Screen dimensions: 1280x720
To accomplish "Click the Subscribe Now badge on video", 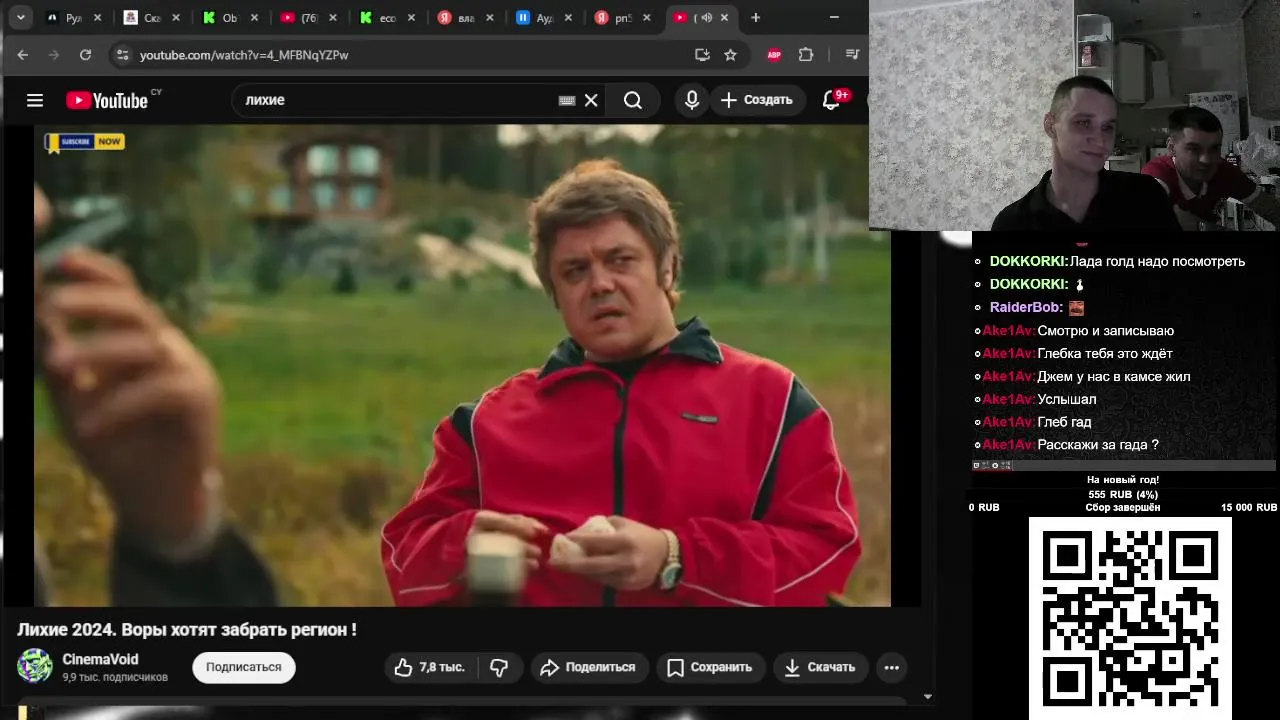I will pos(85,142).
